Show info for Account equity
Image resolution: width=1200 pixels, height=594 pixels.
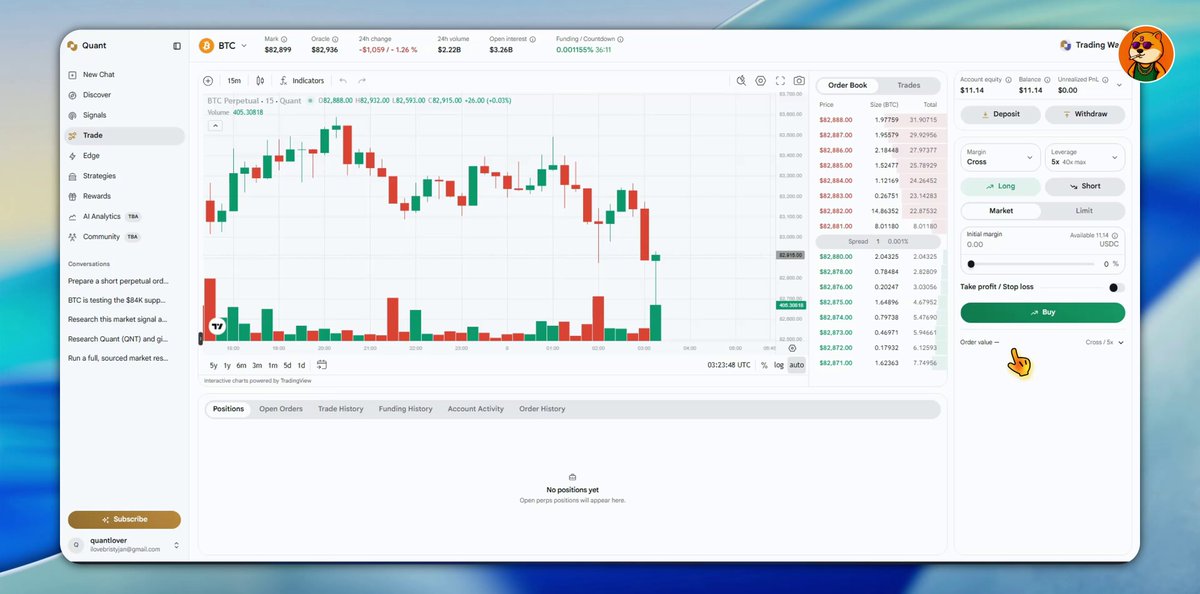point(1008,79)
